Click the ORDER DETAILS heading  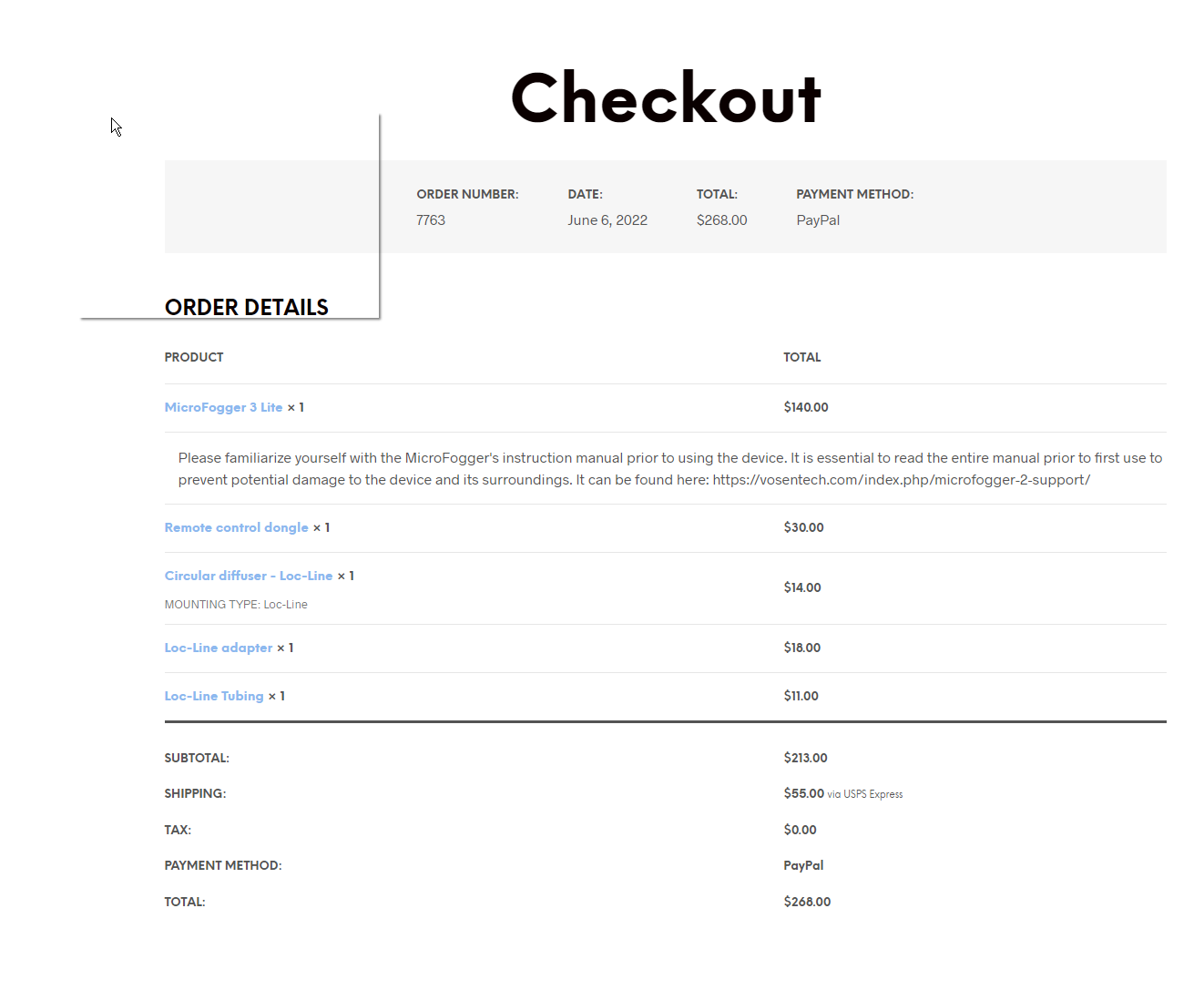click(x=246, y=307)
